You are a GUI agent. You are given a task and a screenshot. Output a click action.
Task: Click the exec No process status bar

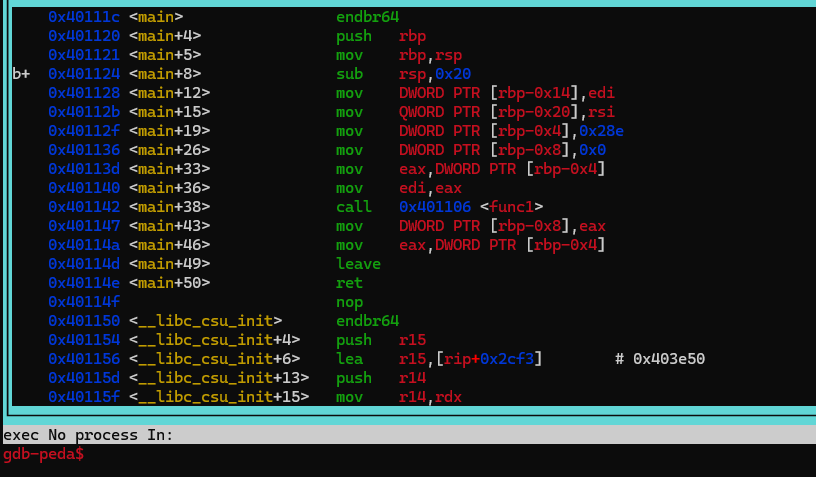408,435
